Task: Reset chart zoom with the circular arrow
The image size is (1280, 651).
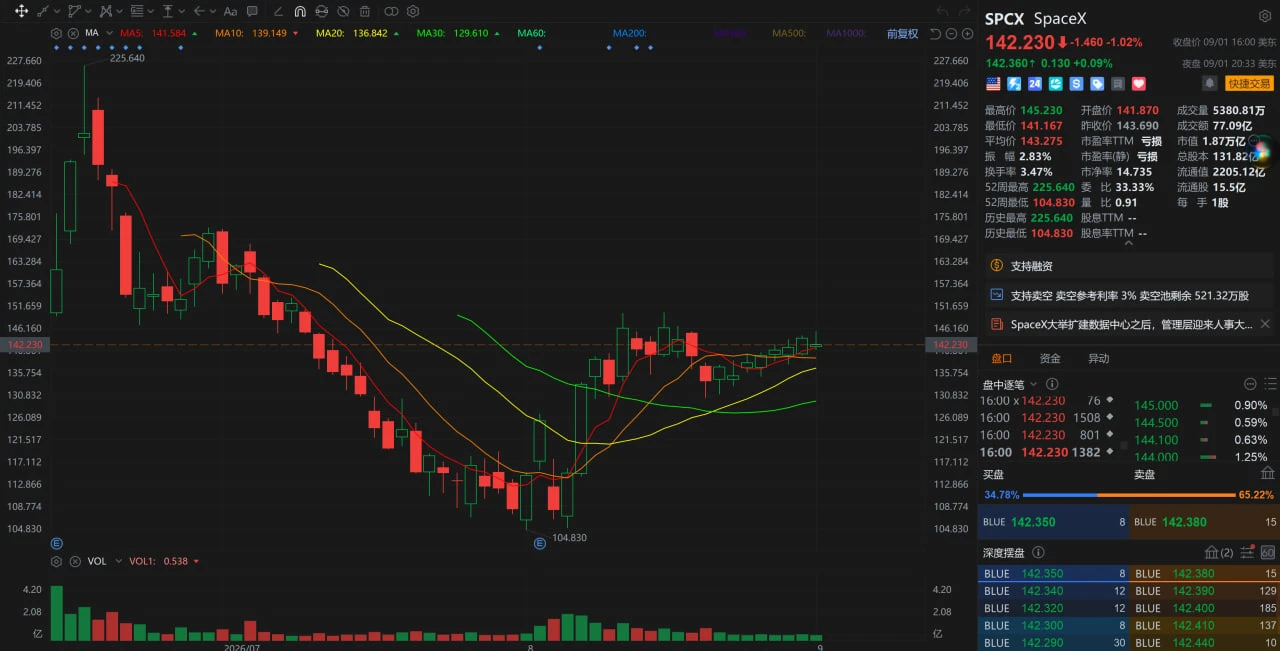Action: [936, 33]
